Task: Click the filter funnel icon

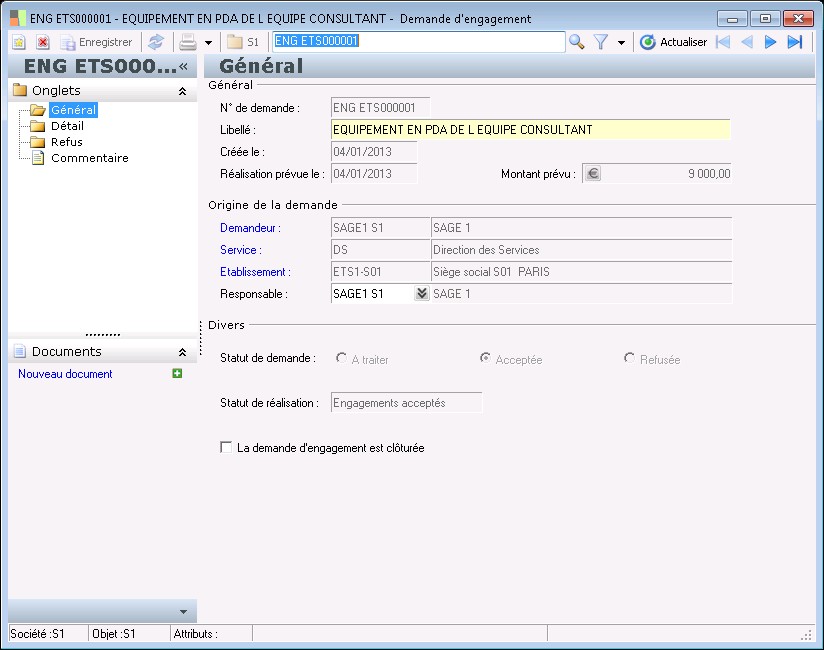Action: pos(601,42)
